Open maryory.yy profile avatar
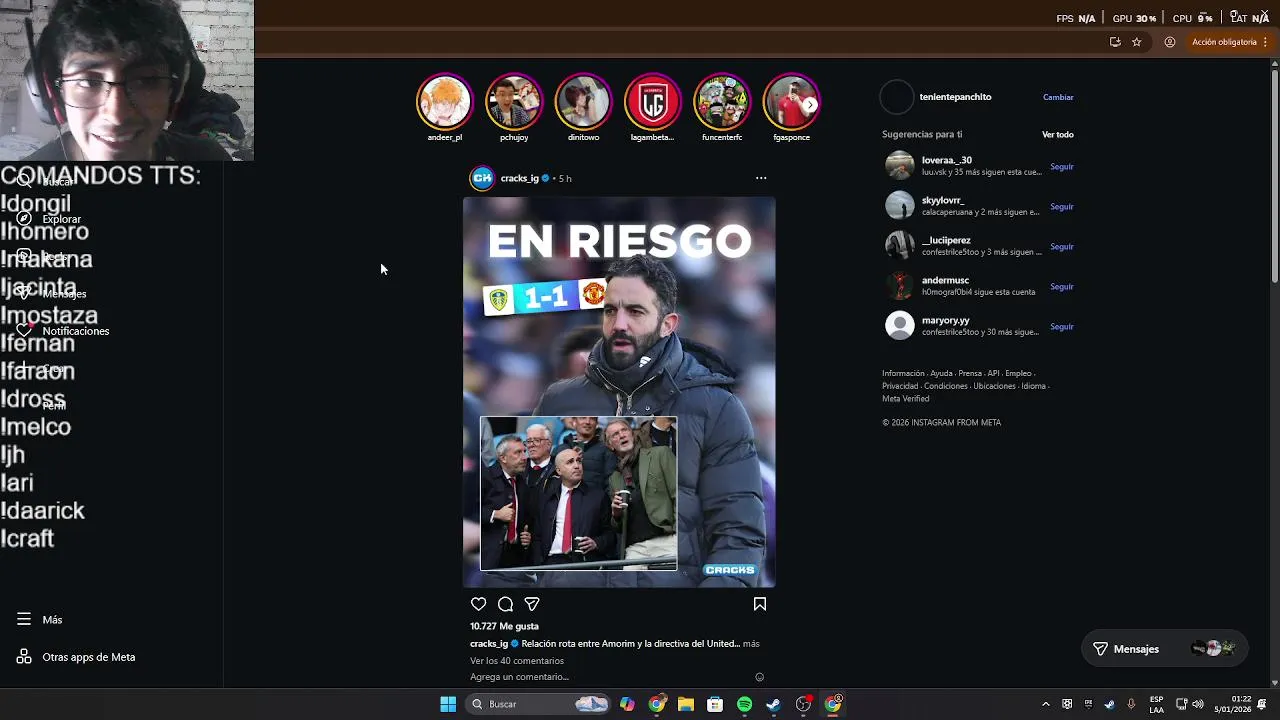This screenshot has width=1280, height=720. (900, 325)
